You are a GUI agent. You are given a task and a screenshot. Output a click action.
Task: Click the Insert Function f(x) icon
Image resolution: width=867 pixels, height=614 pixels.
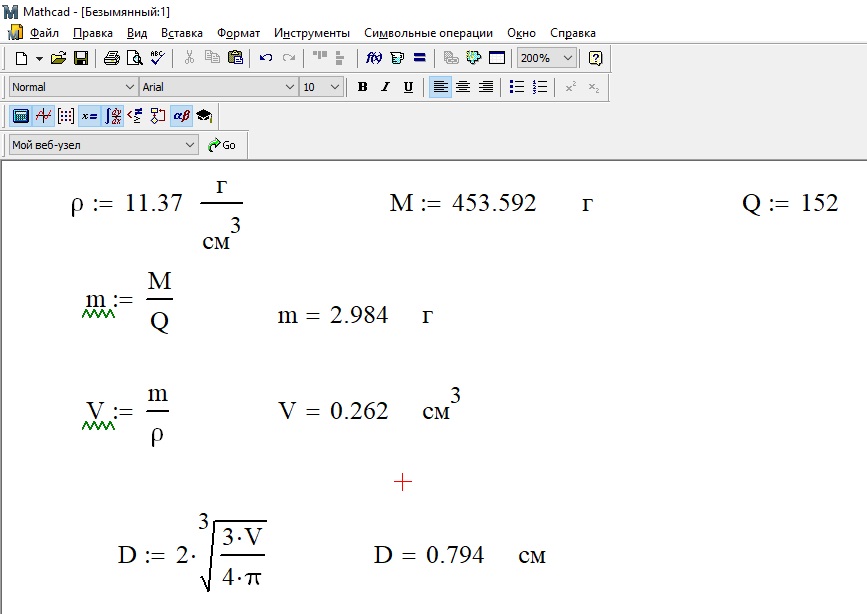coord(374,58)
